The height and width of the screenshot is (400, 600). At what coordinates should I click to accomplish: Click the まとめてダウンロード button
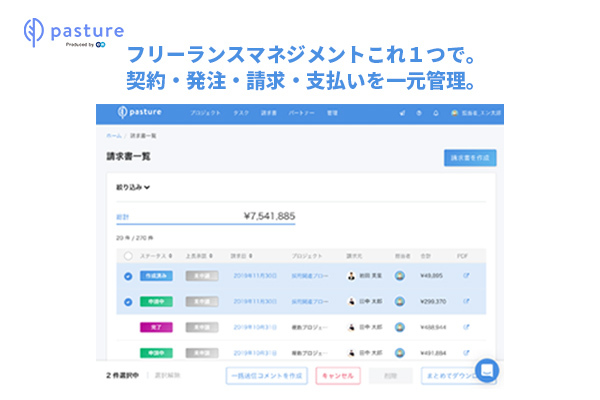[x=452, y=376]
